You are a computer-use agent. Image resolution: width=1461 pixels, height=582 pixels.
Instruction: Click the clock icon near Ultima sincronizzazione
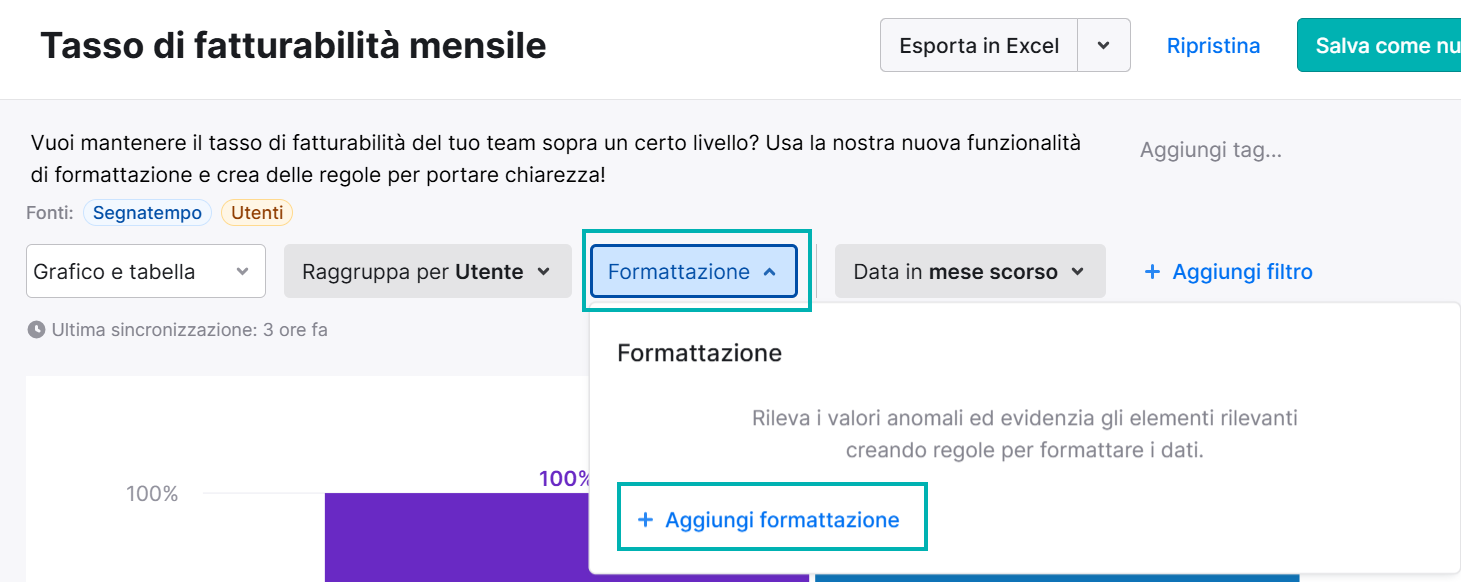pos(36,329)
